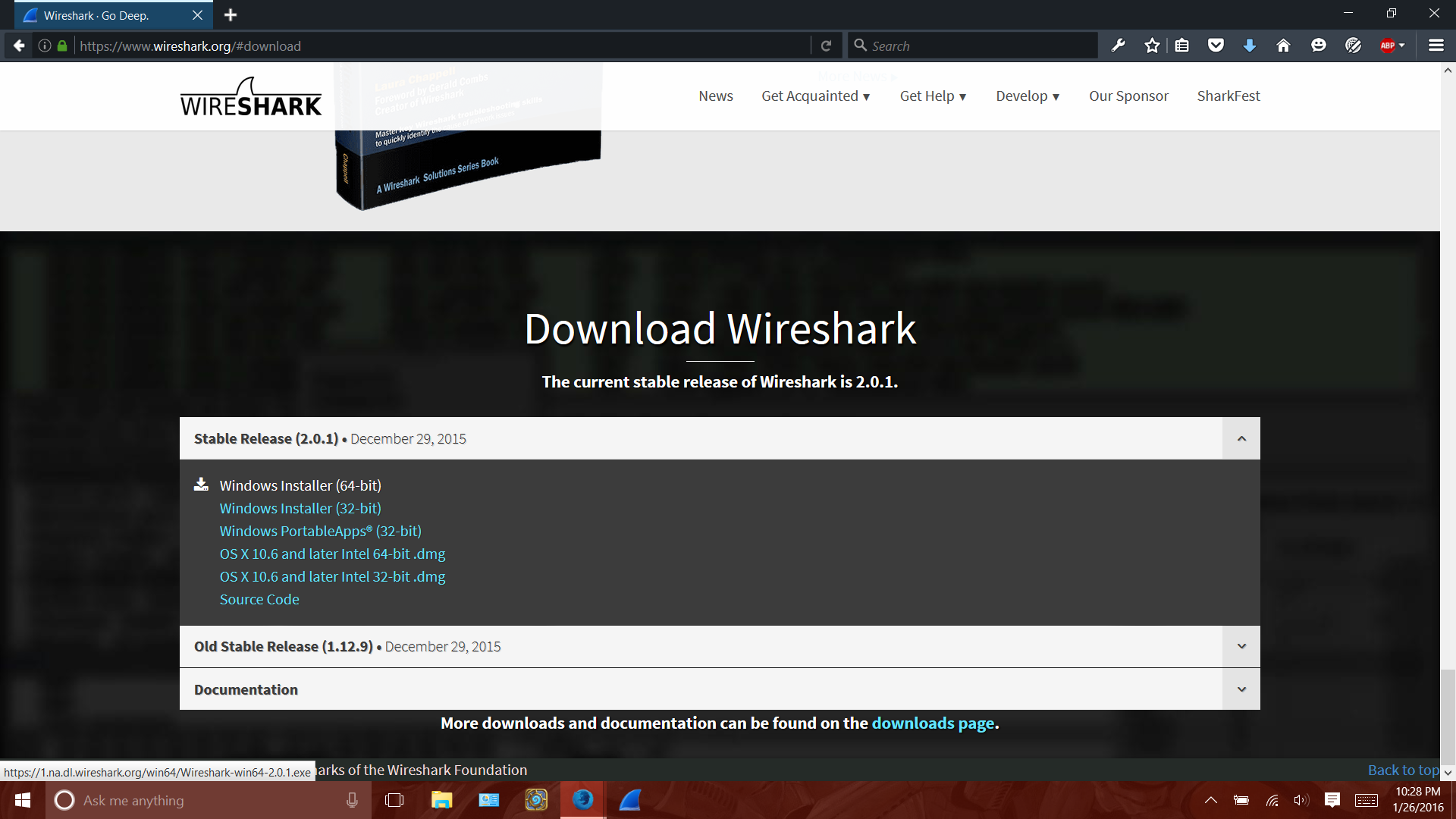Image resolution: width=1456 pixels, height=819 pixels.
Task: Follow the downloads page link
Action: click(x=933, y=723)
